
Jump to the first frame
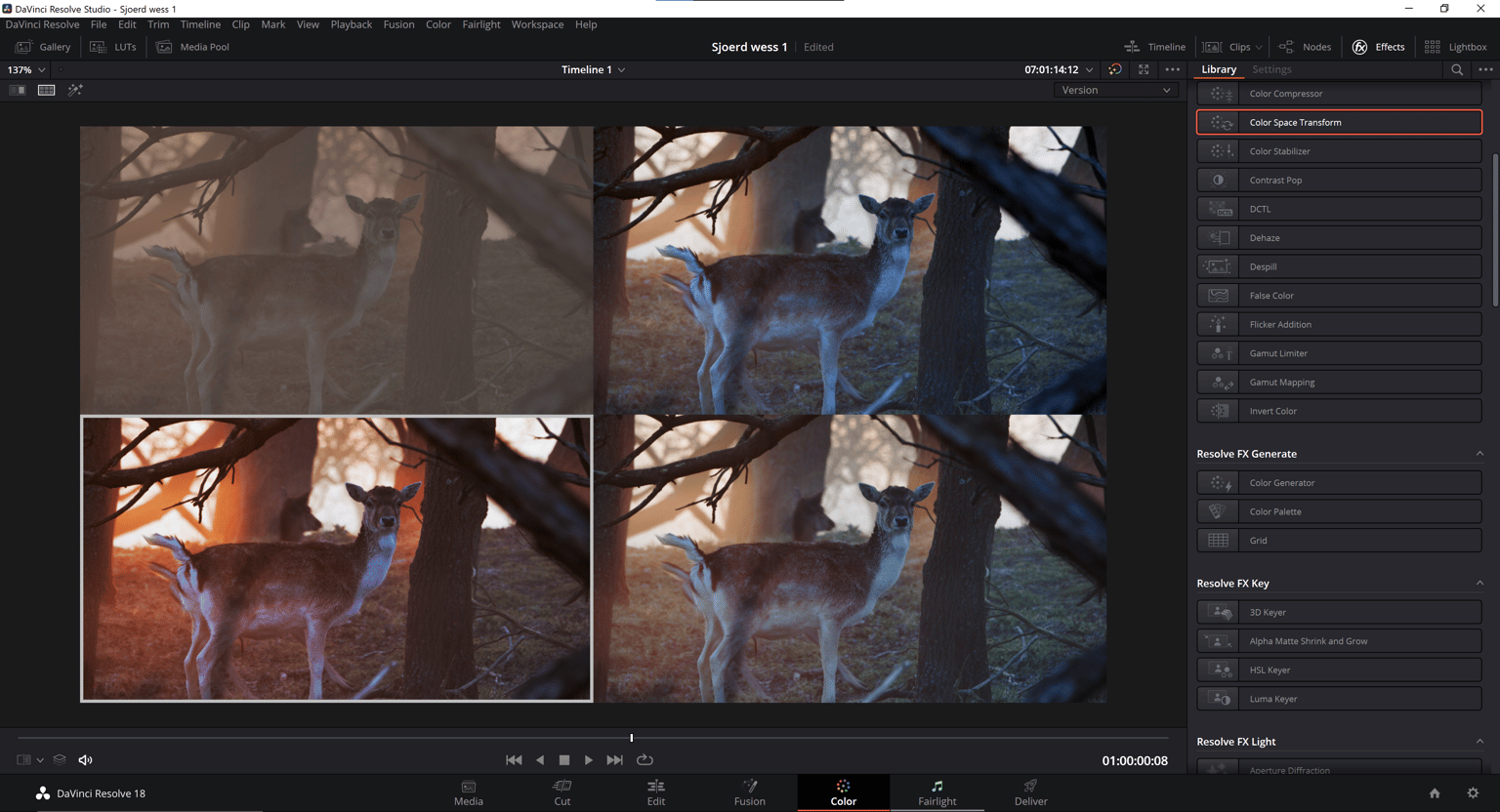click(x=514, y=760)
